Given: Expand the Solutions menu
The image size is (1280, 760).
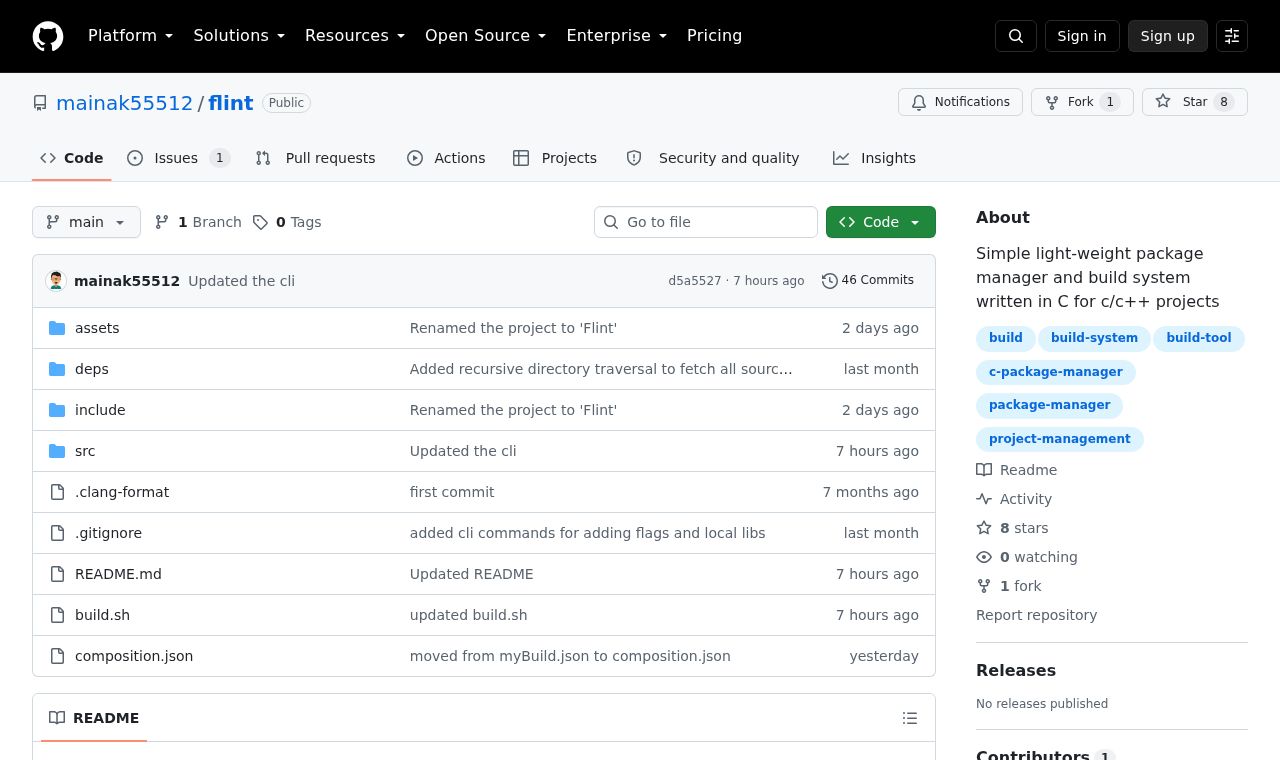Looking at the screenshot, I should pyautogui.click(x=239, y=36).
